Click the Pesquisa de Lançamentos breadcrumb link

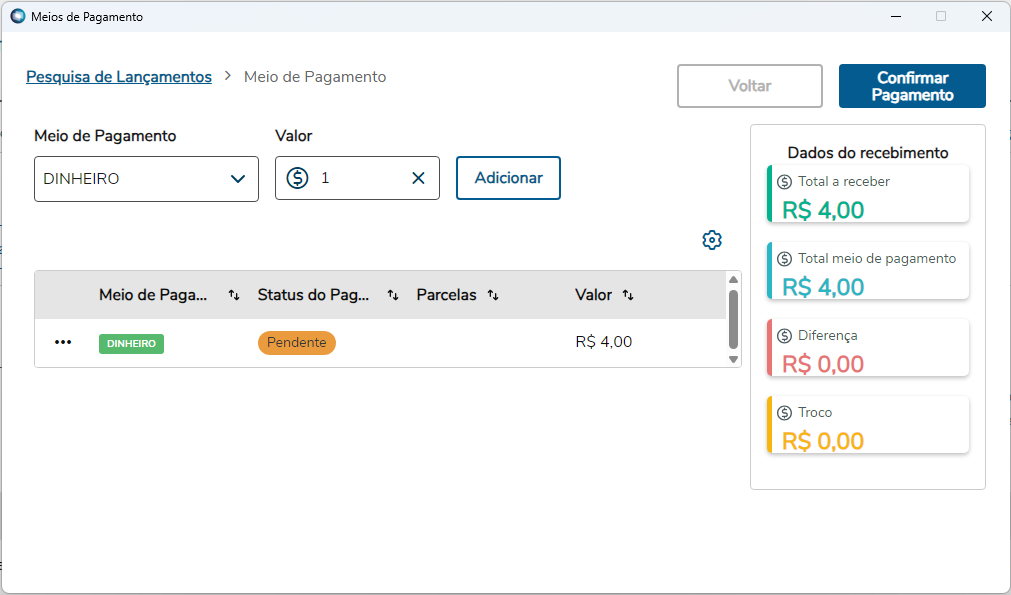(119, 77)
